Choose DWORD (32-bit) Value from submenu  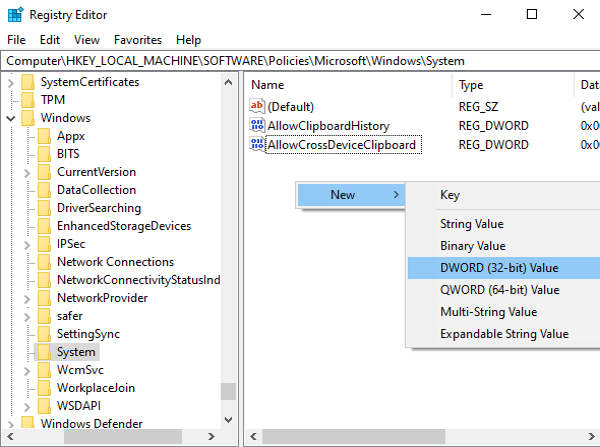[504, 268]
